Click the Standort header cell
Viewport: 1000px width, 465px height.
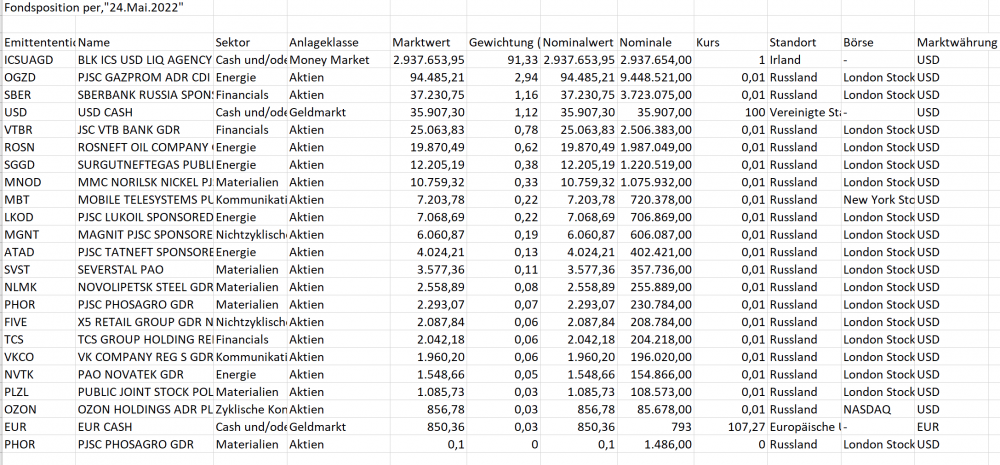click(804, 43)
